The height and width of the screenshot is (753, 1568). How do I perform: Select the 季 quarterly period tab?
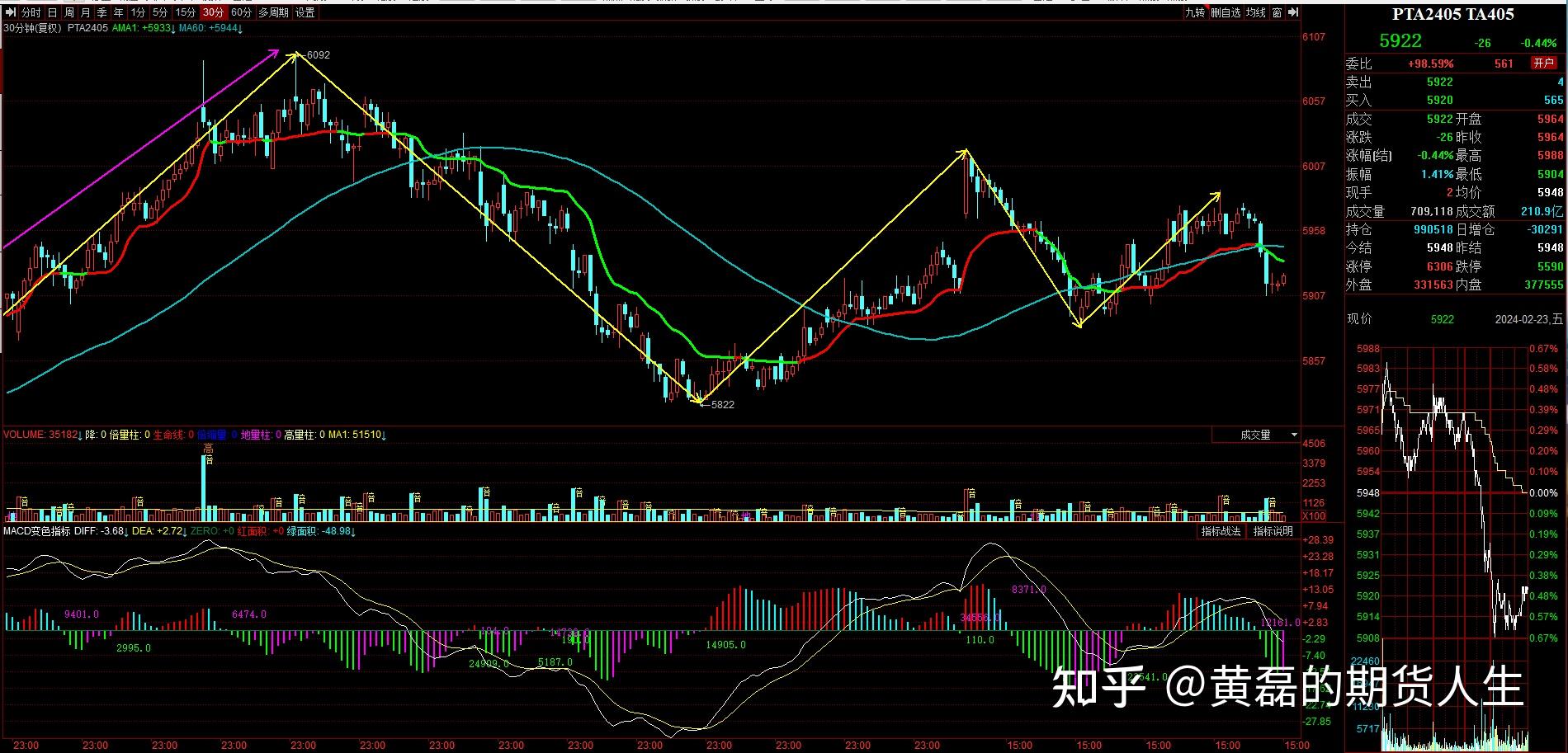pyautogui.click(x=102, y=12)
